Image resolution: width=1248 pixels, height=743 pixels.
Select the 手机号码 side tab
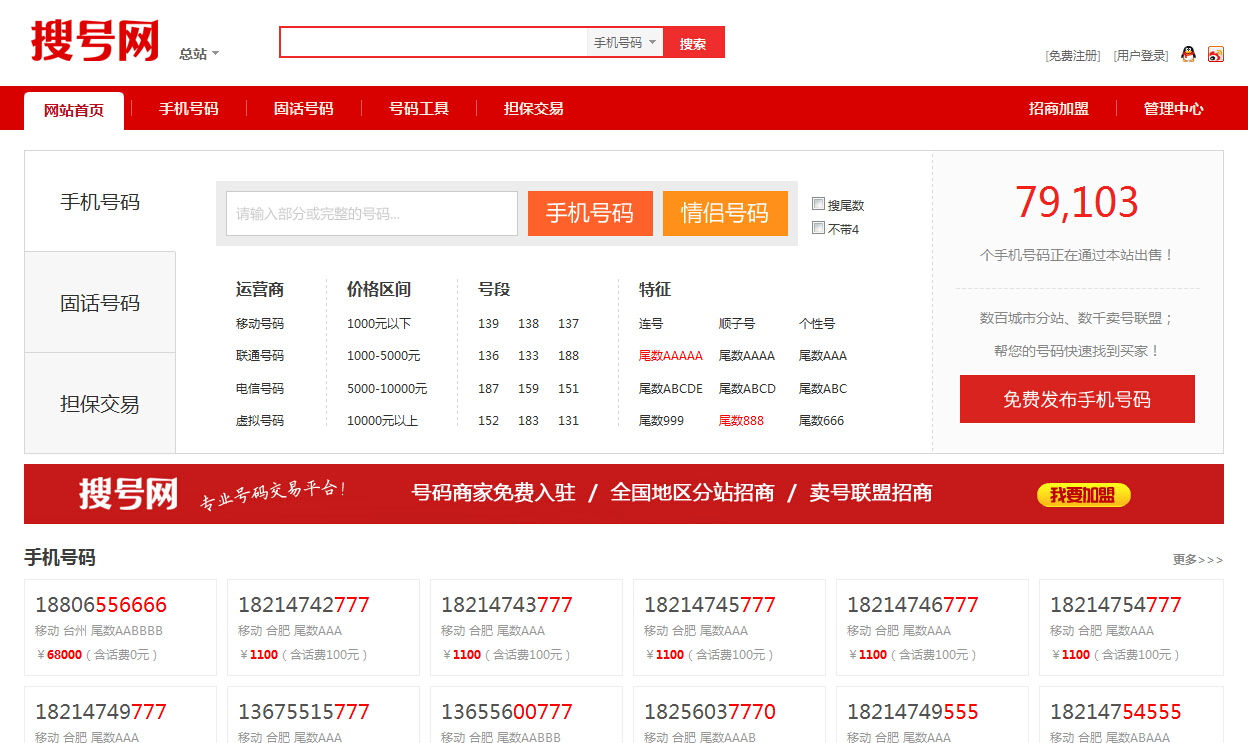click(x=100, y=202)
